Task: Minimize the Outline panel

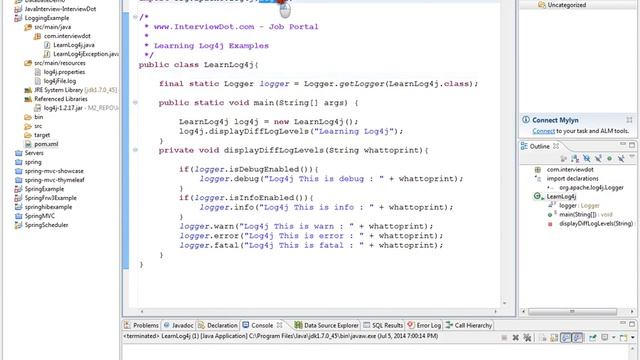Action: point(623,144)
